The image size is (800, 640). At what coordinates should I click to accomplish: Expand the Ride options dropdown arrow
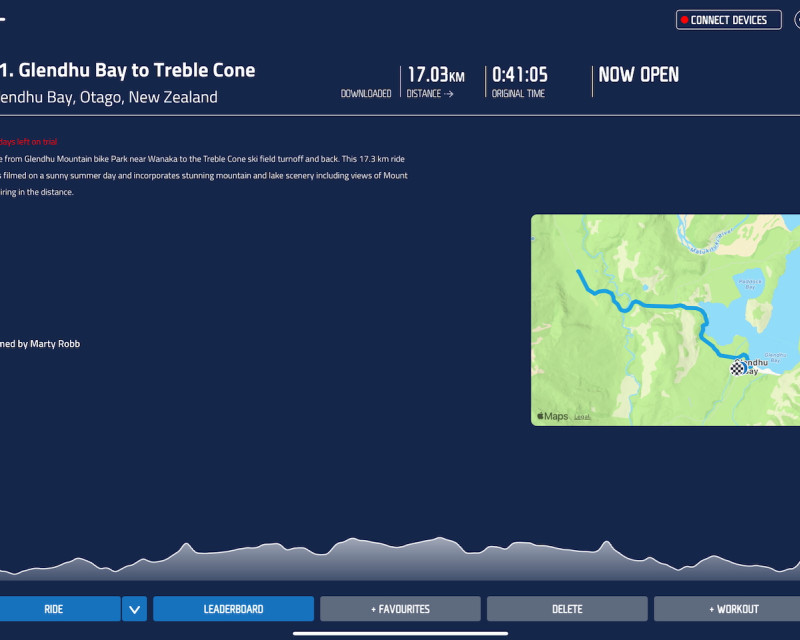[x=134, y=609]
